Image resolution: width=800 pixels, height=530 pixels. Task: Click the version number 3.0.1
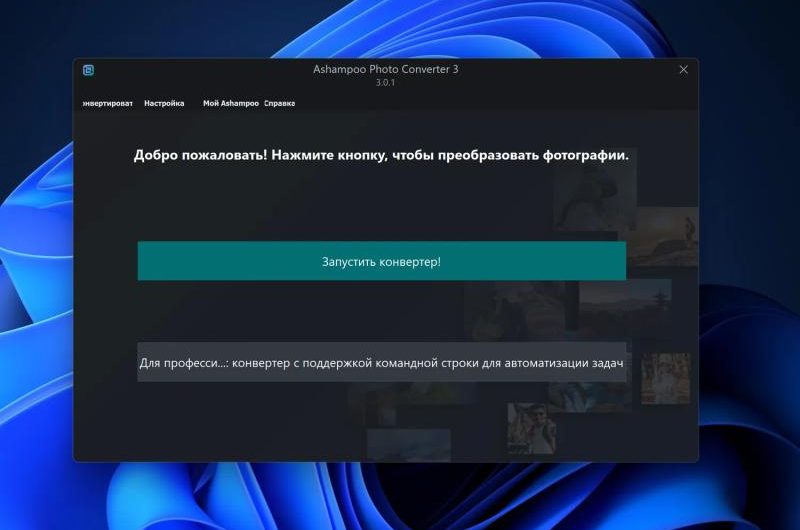click(x=385, y=83)
